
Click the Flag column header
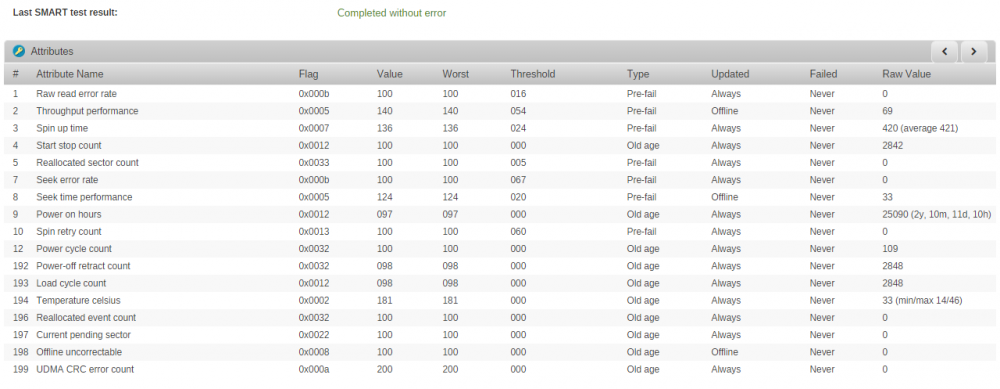308,74
